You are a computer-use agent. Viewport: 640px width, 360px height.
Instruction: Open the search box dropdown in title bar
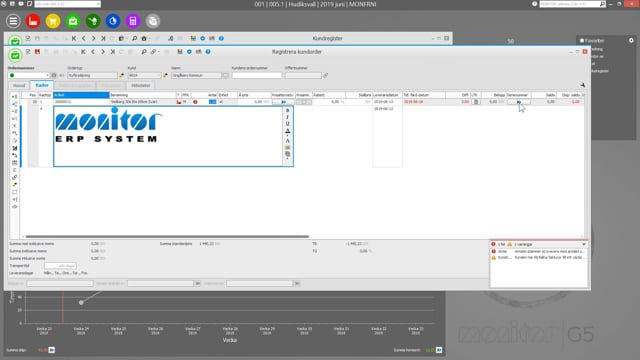click(98, 4)
